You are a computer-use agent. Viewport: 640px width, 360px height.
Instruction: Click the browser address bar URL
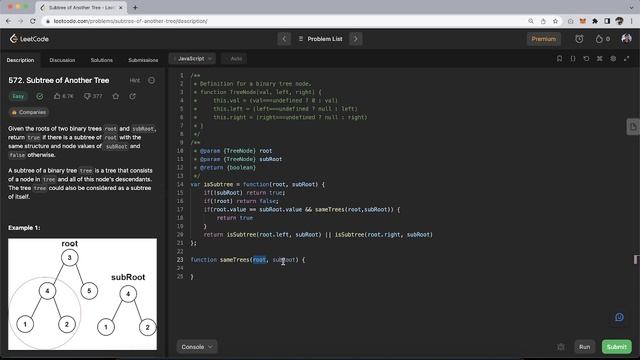click(131, 21)
